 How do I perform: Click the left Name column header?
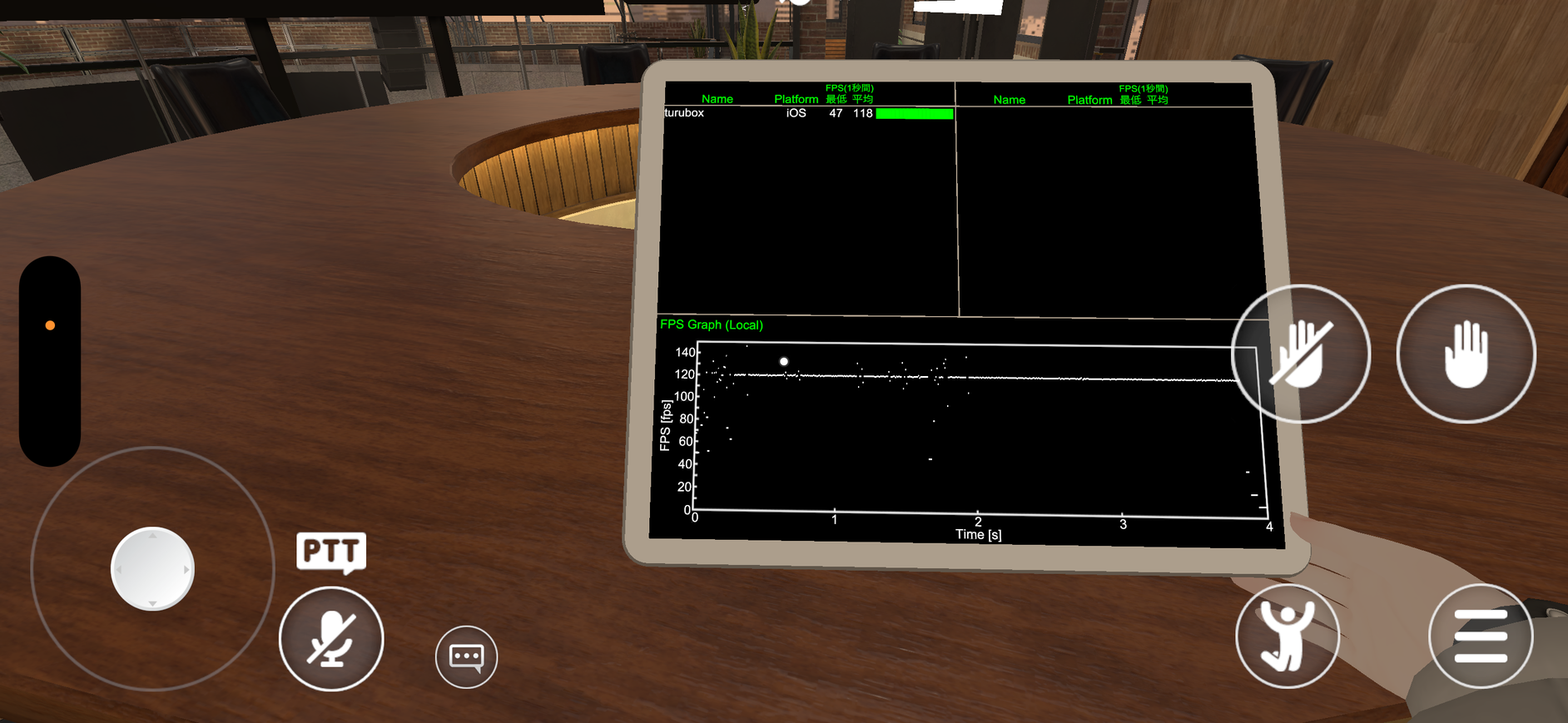tap(717, 99)
